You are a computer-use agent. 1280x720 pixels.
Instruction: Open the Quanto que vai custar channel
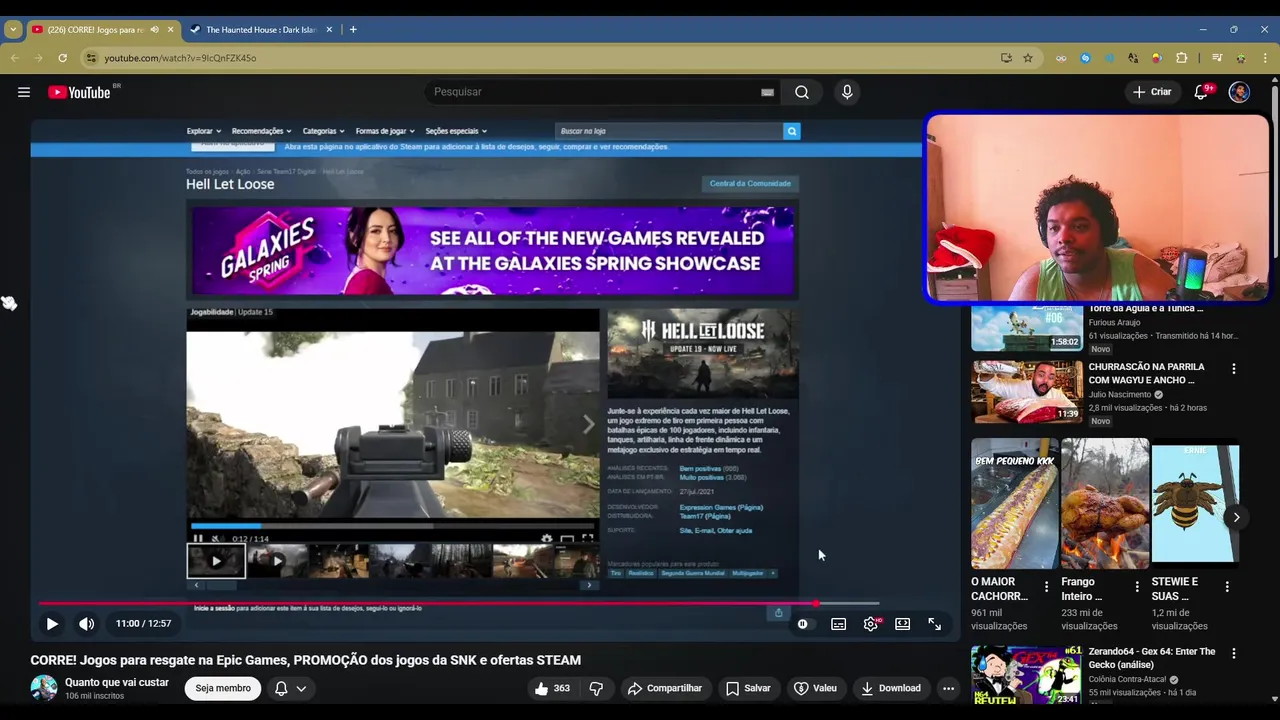coord(117,682)
